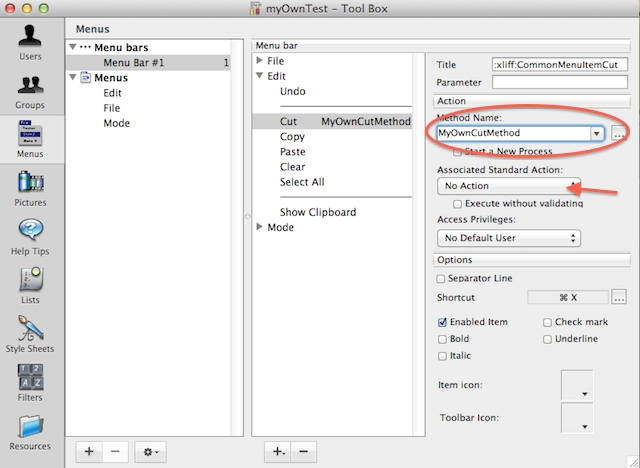Open the Resources folder icon

click(x=30, y=430)
